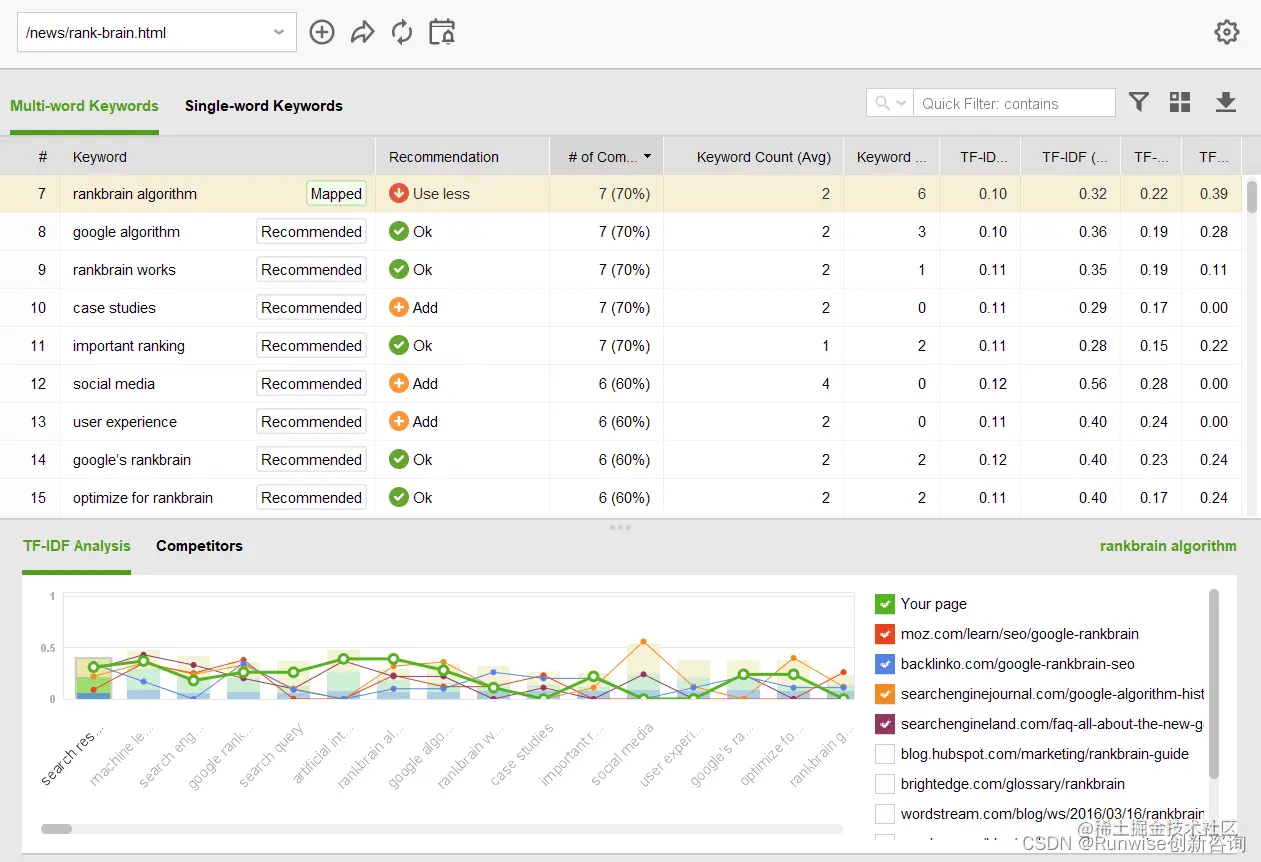Viewport: 1261px width, 862px height.
Task: Sort by Keyword column header
Action: tap(218, 157)
